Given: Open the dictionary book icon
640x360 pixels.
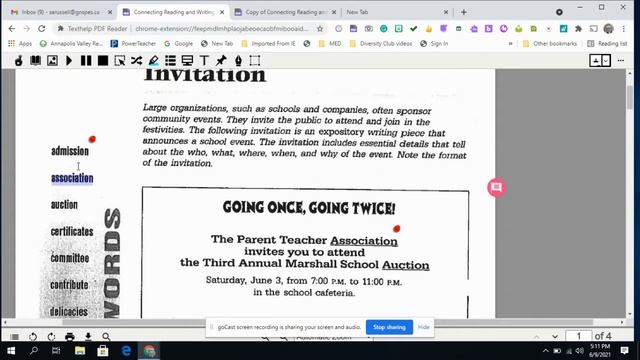Looking at the screenshot, I should [36, 61].
